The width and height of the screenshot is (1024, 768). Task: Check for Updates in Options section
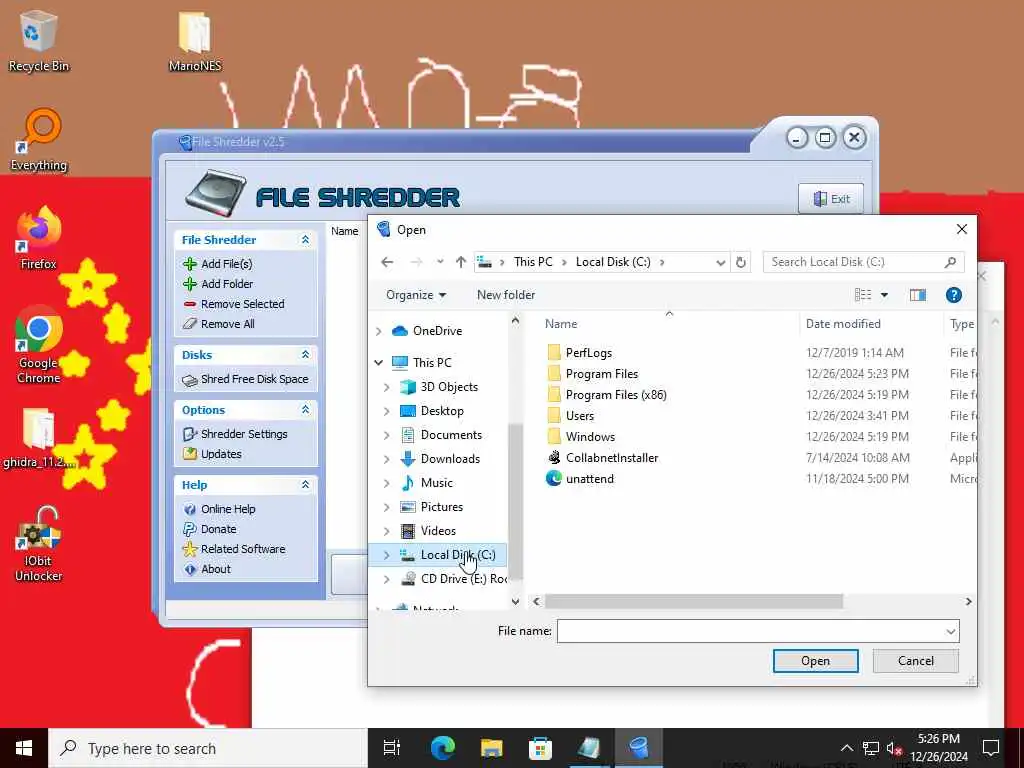[221, 454]
